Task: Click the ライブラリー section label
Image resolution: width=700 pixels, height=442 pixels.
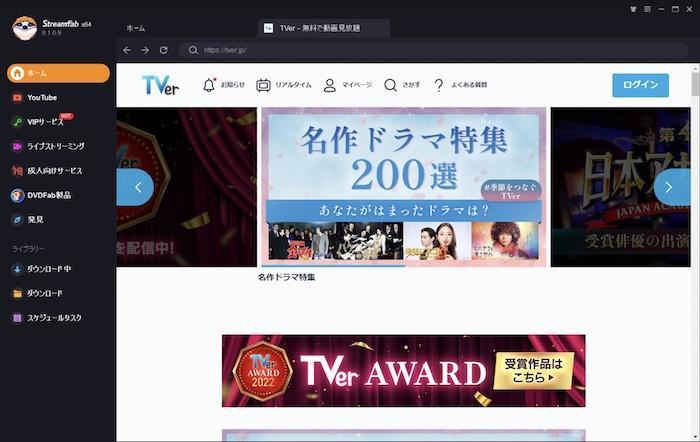Action: pos(28,249)
